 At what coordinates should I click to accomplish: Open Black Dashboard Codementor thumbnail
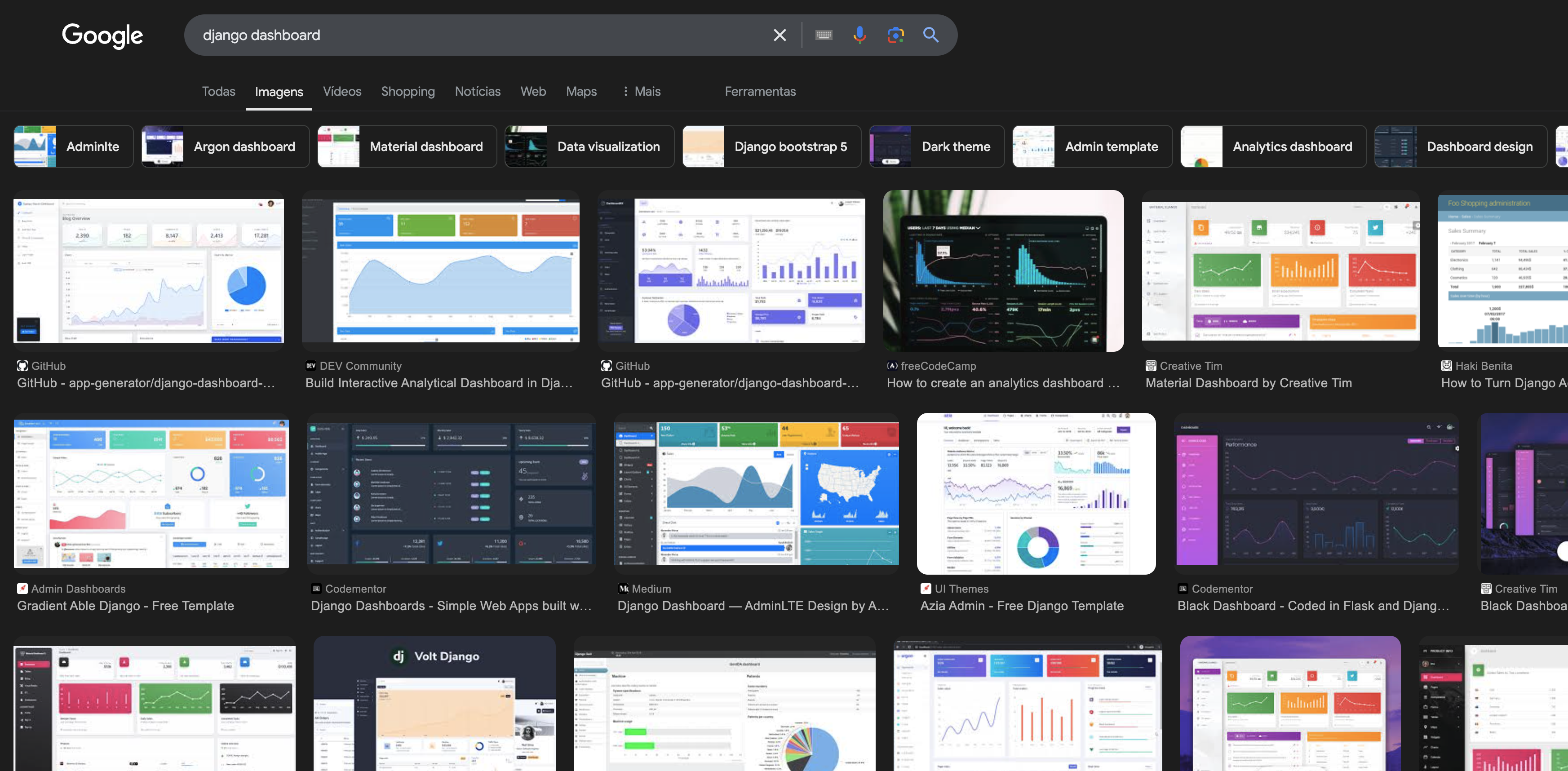tap(1316, 493)
